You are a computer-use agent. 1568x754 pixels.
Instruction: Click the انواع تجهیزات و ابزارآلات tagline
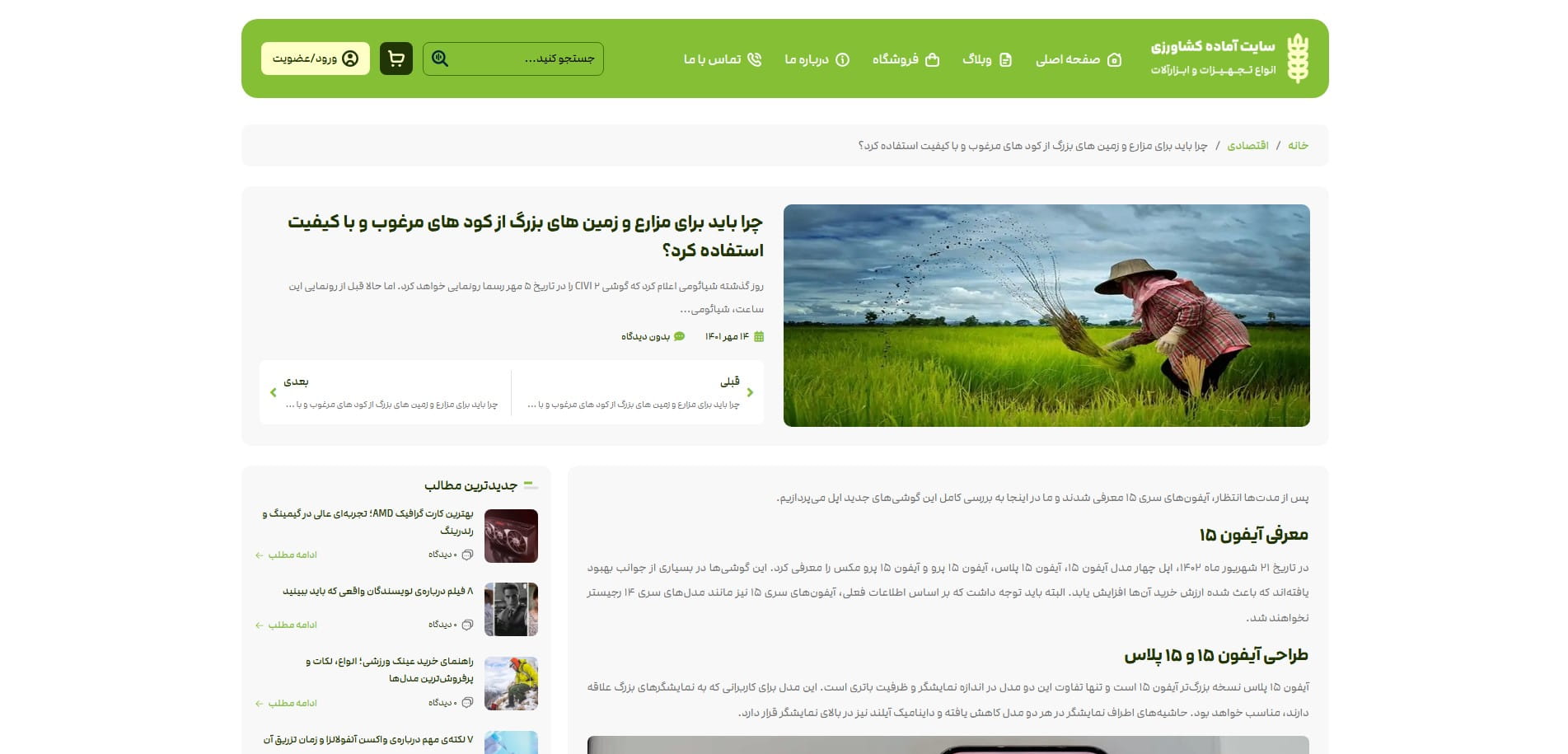[1213, 70]
